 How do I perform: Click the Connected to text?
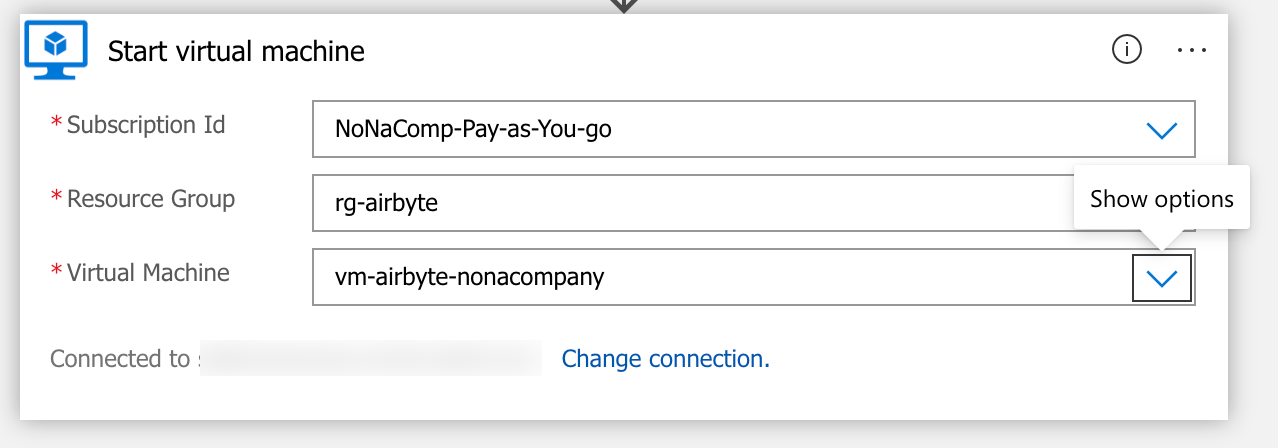120,359
